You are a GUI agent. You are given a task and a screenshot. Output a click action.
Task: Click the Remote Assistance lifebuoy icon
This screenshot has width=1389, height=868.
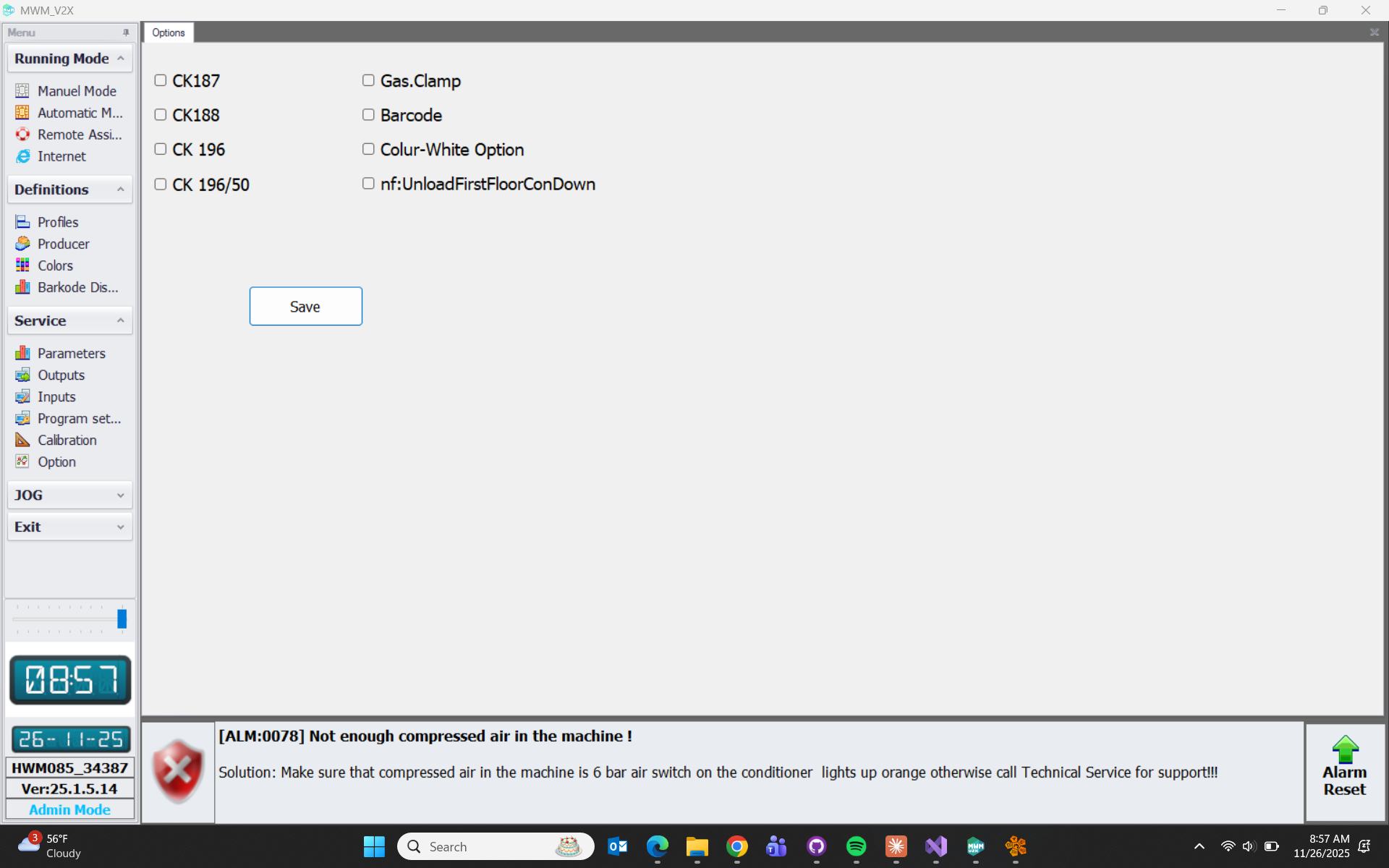pyautogui.click(x=22, y=135)
